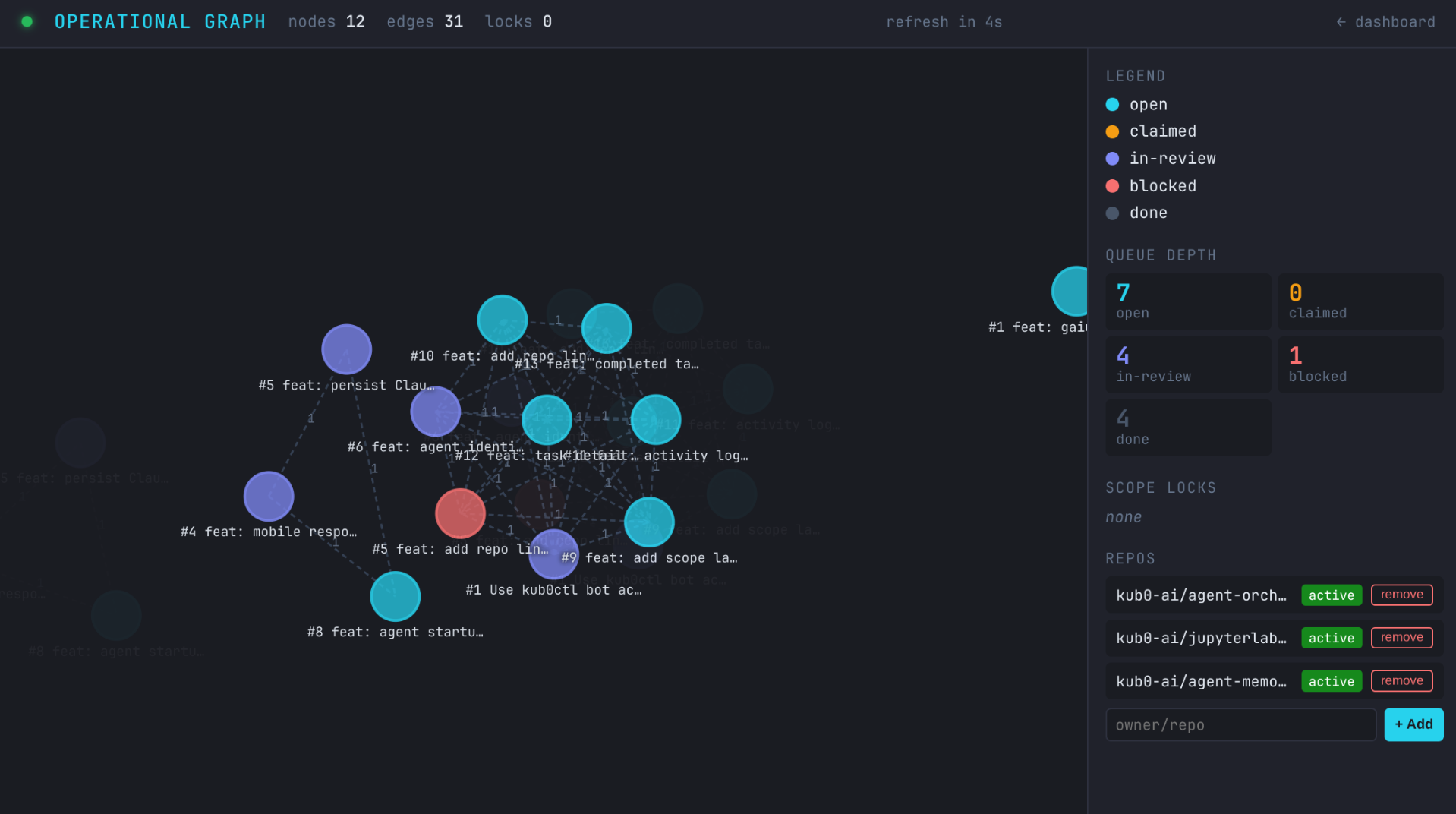Select the #4 mobile responsive node

pos(269,497)
